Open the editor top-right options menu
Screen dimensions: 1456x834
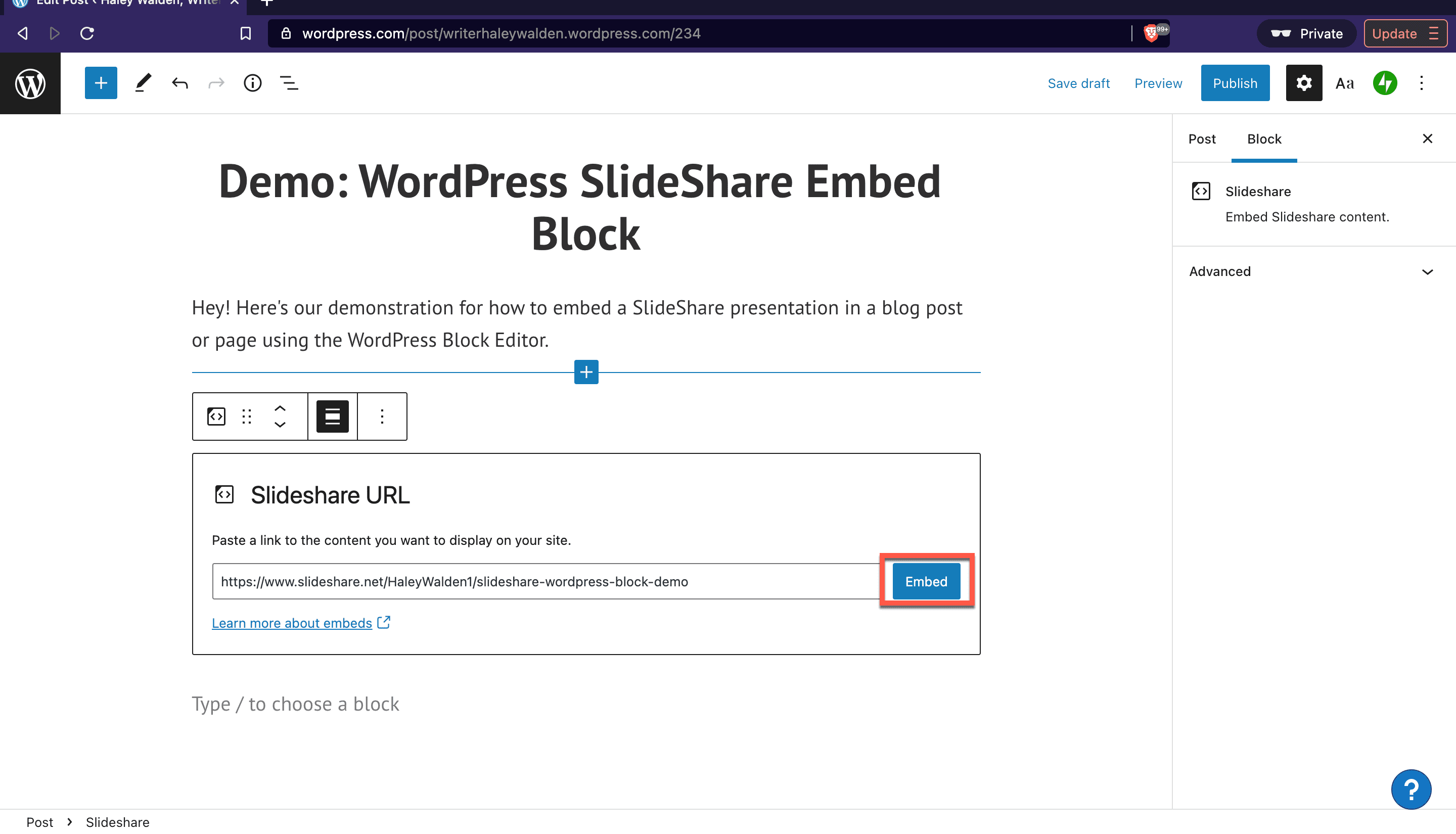[1421, 83]
